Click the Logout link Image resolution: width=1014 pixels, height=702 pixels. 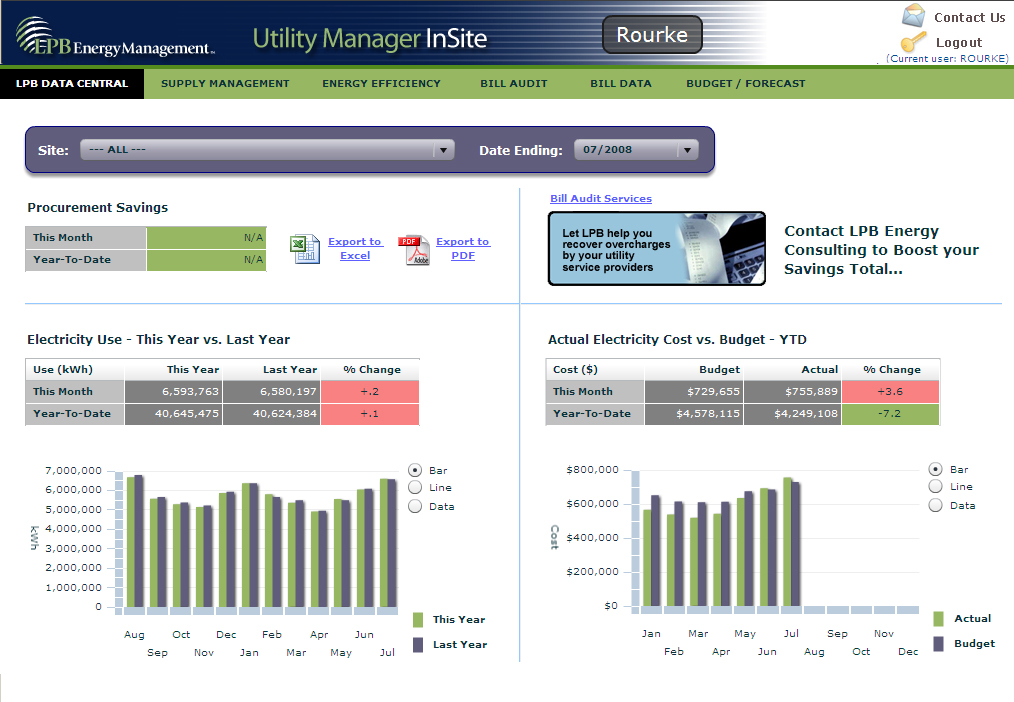pyautogui.click(x=959, y=43)
